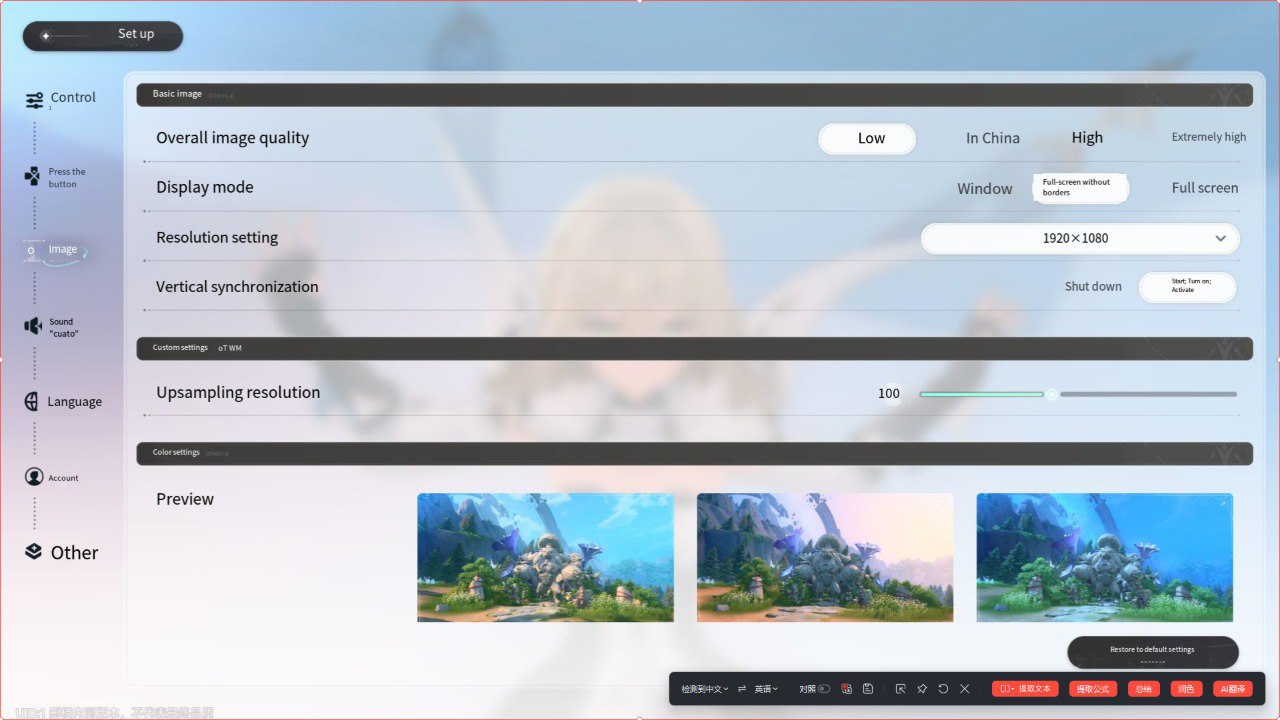Select the first color preview thumbnail

tap(546, 558)
